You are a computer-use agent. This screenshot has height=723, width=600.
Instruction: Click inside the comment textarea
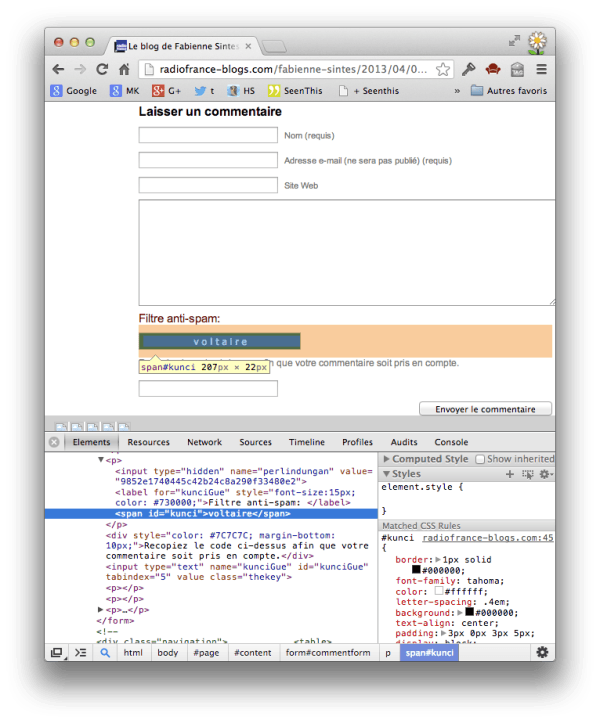pos(347,253)
